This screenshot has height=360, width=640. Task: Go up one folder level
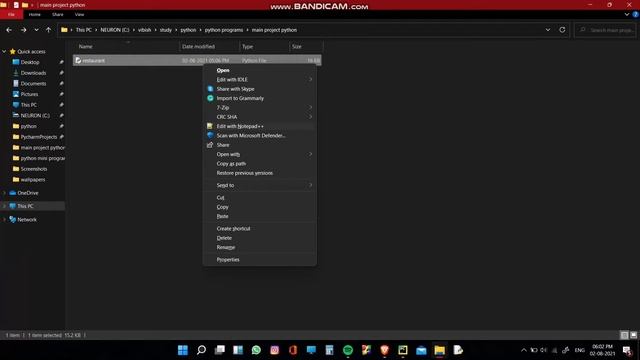pyautogui.click(x=49, y=30)
